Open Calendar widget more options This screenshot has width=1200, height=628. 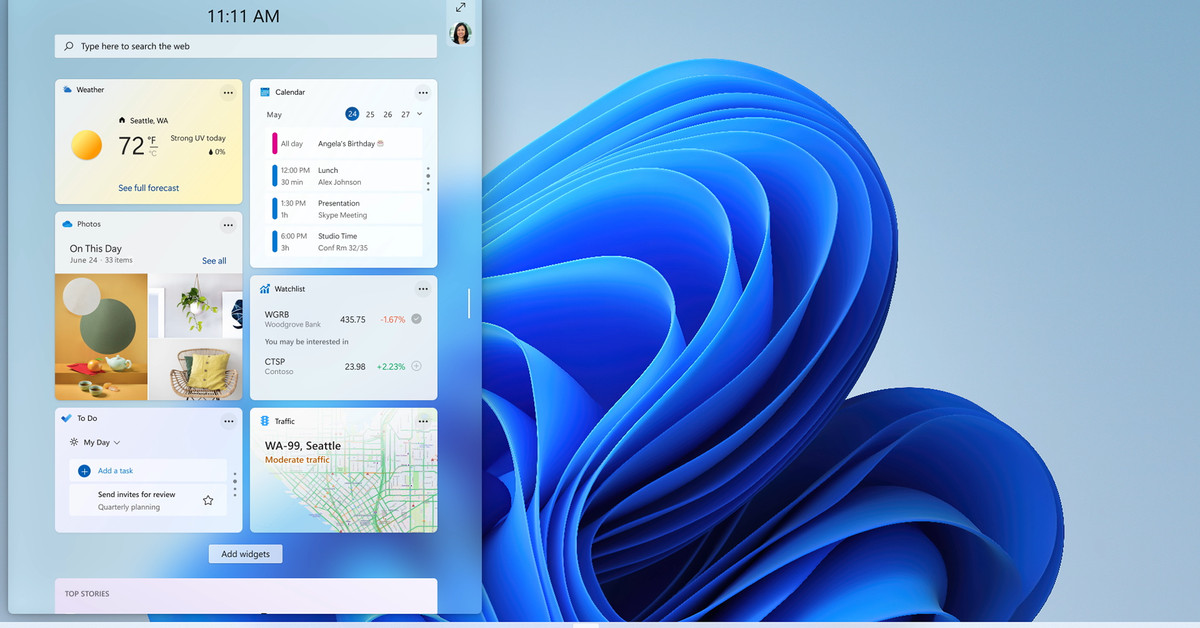click(423, 92)
